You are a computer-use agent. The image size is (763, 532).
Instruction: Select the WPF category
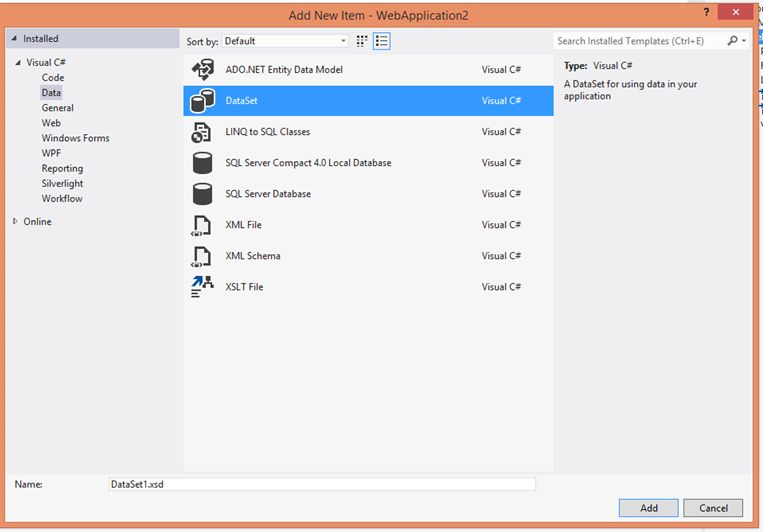tap(51, 153)
